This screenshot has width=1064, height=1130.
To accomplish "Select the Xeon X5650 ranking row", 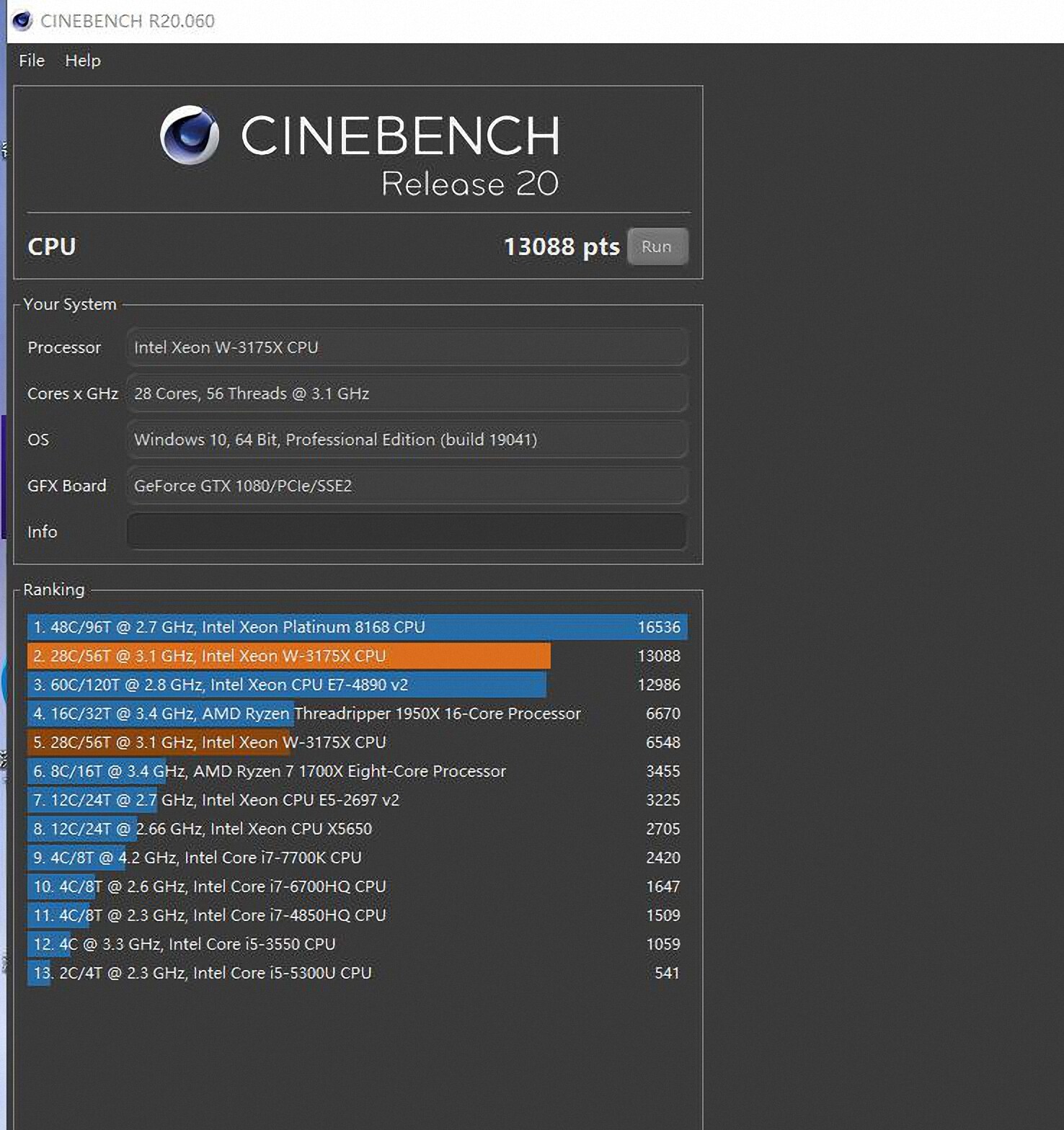I will tap(358, 829).
